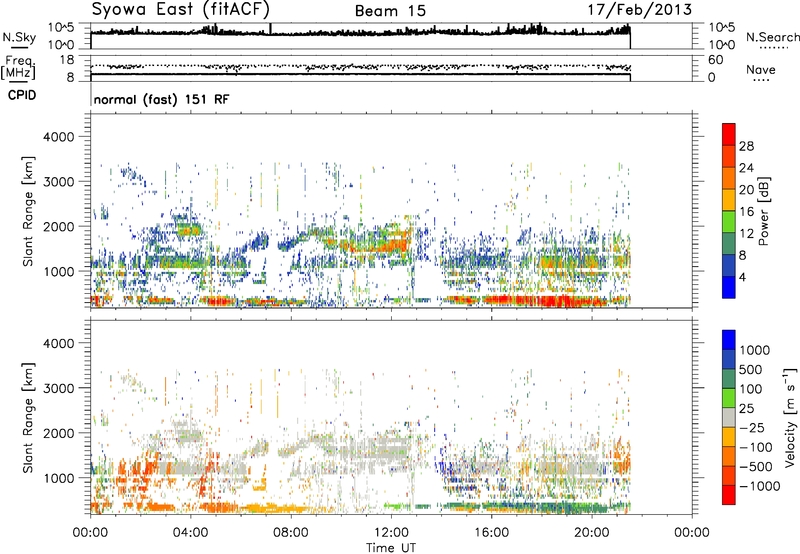Click the "08:00" time tick label
The height and width of the screenshot is (554, 800).
coord(291,533)
